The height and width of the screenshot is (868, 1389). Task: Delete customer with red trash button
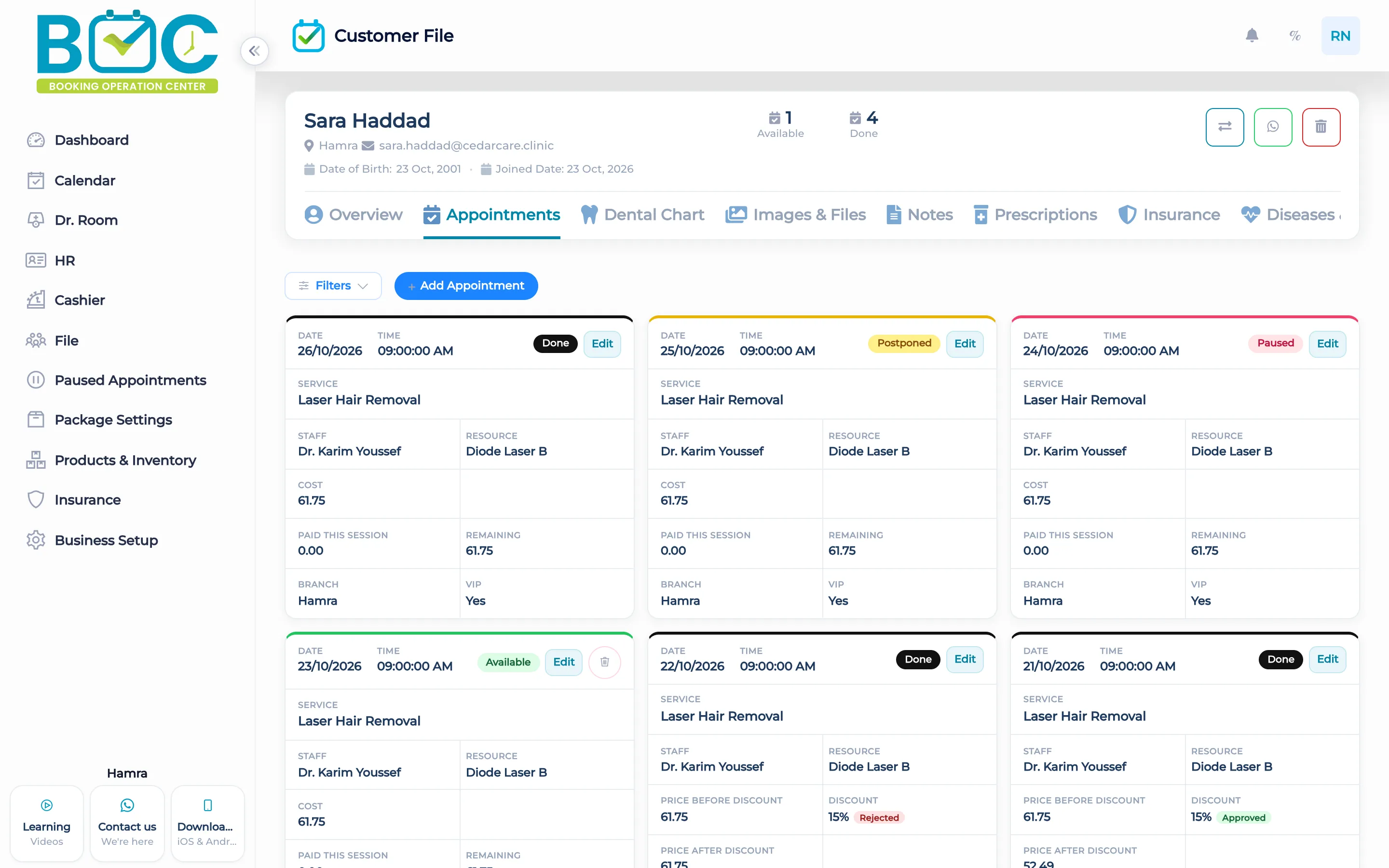pyautogui.click(x=1321, y=127)
